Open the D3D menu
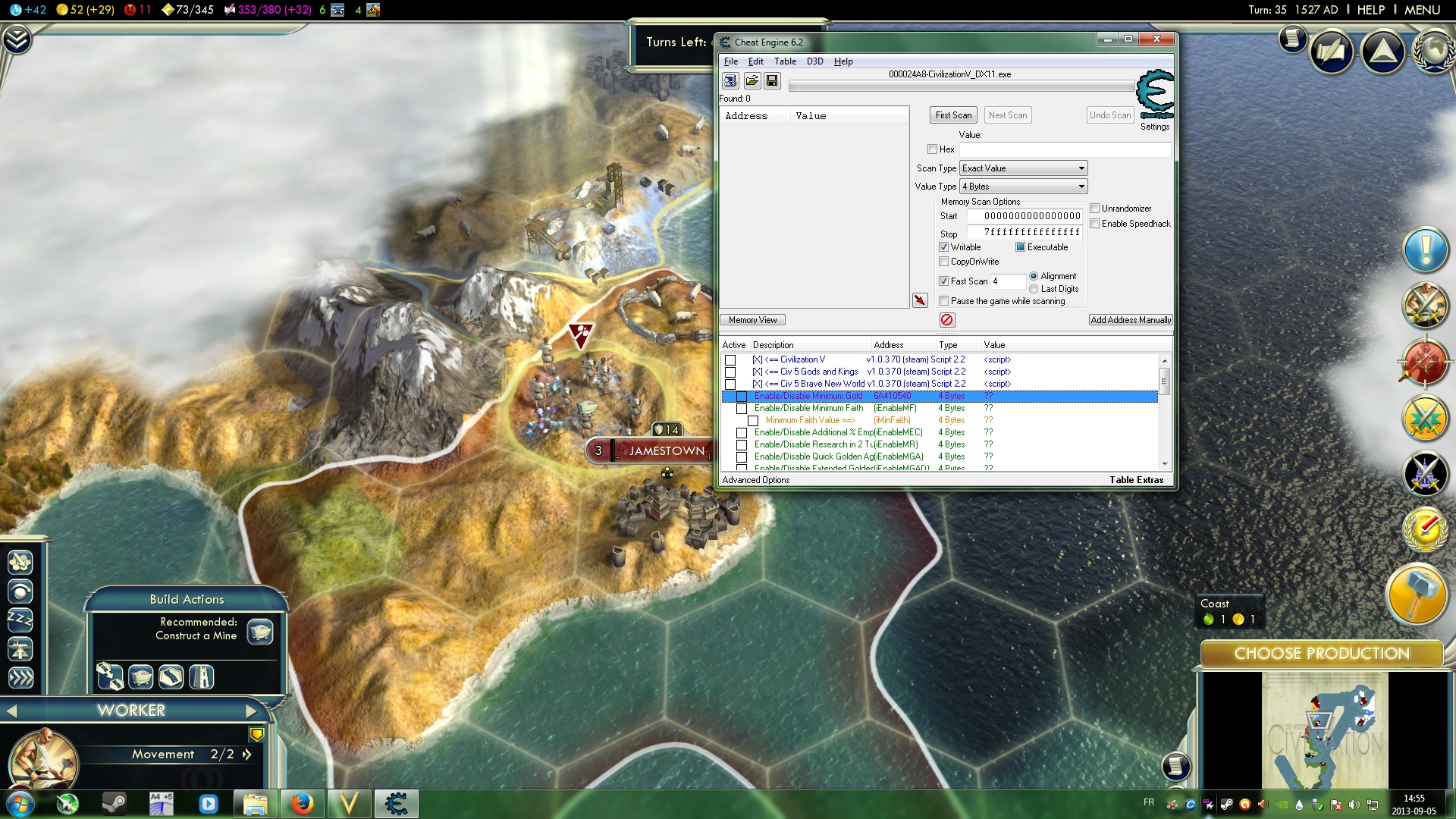 (x=814, y=61)
